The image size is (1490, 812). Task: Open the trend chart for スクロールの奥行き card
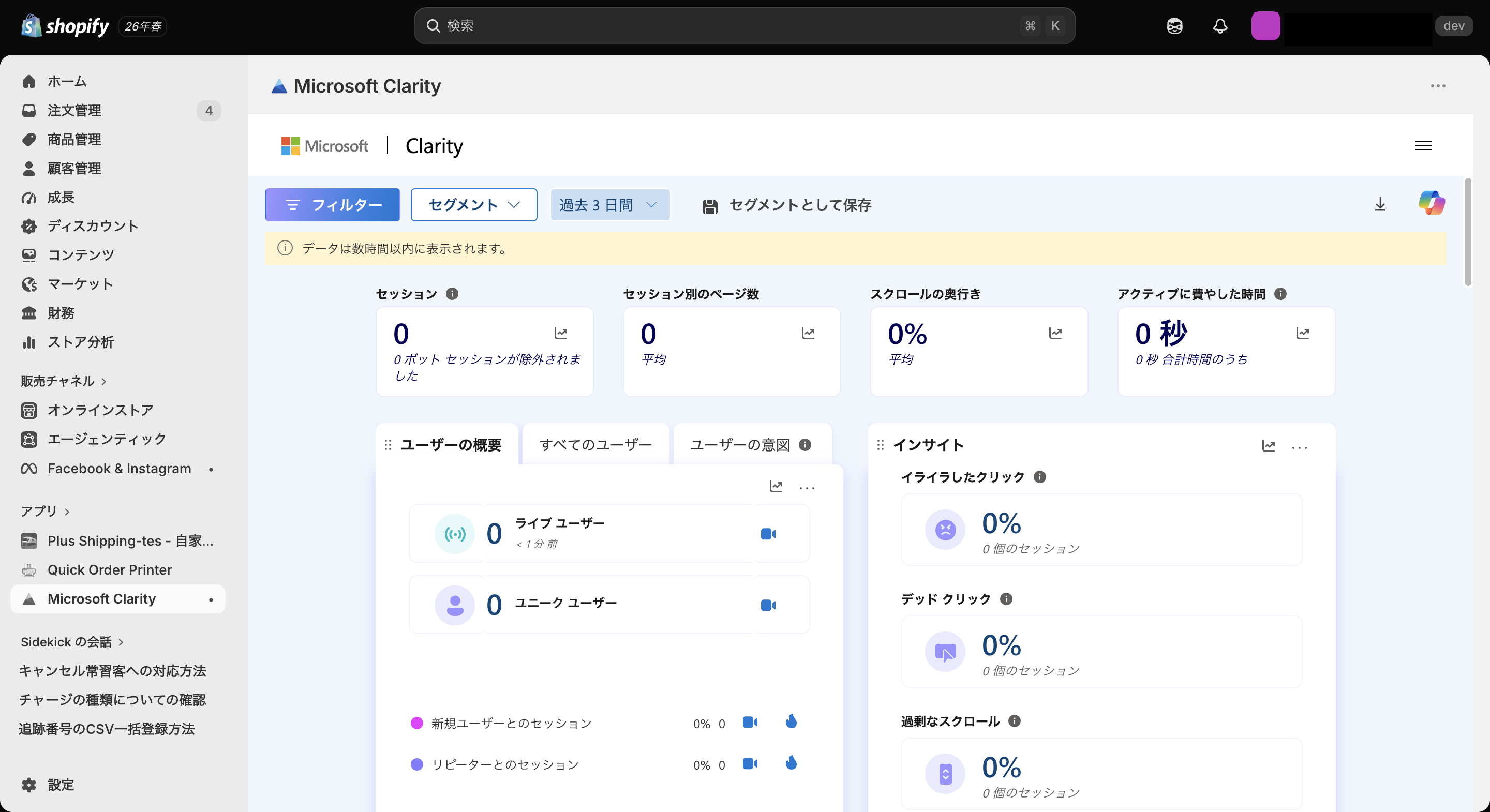point(1055,333)
